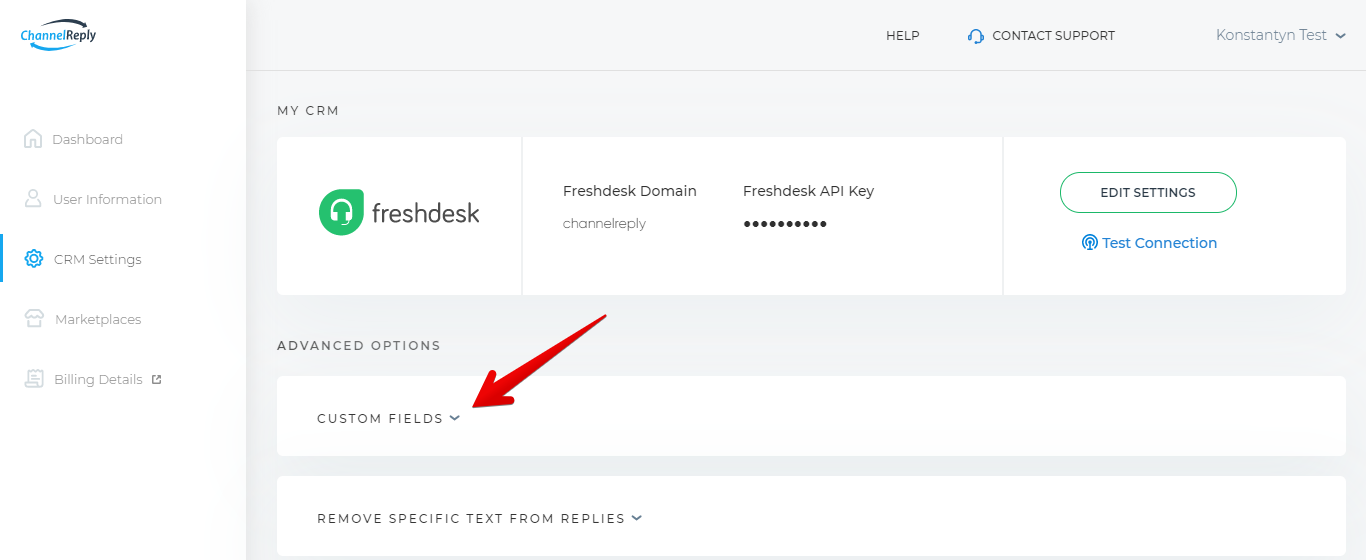Click the Billing Details icon

34,379
